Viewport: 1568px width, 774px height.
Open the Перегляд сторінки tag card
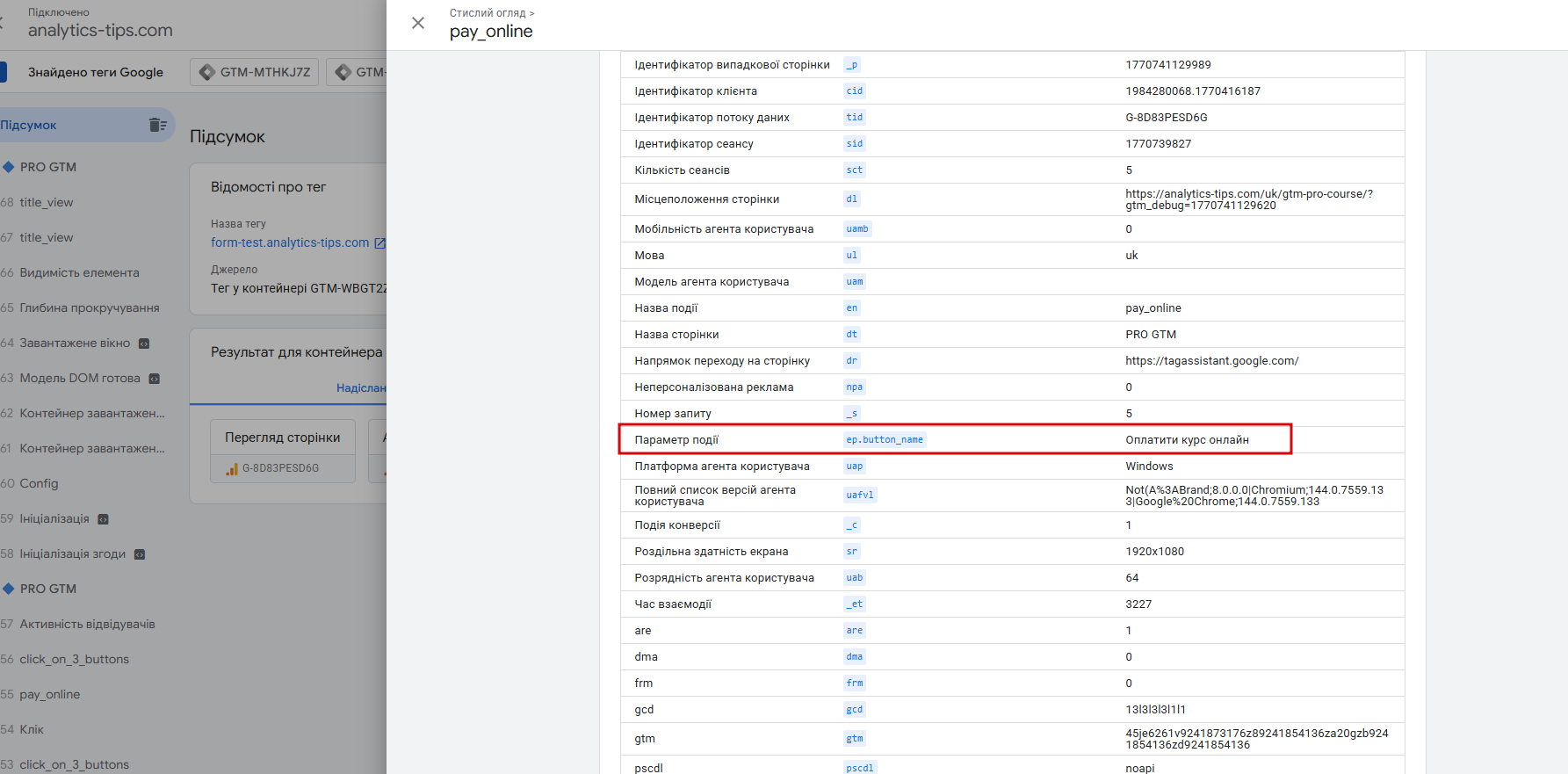click(x=282, y=438)
